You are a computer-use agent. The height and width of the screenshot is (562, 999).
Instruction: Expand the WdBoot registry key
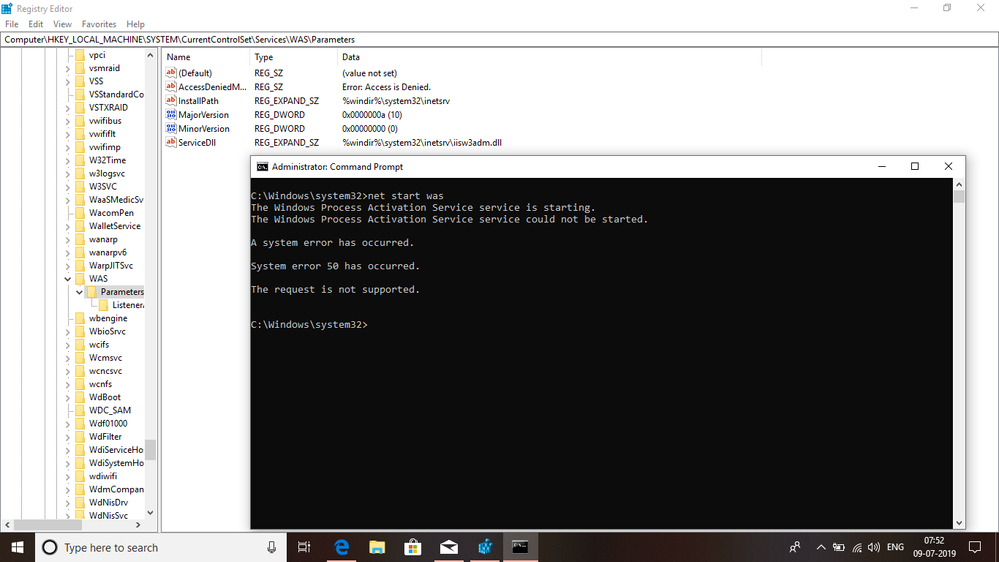click(x=68, y=397)
